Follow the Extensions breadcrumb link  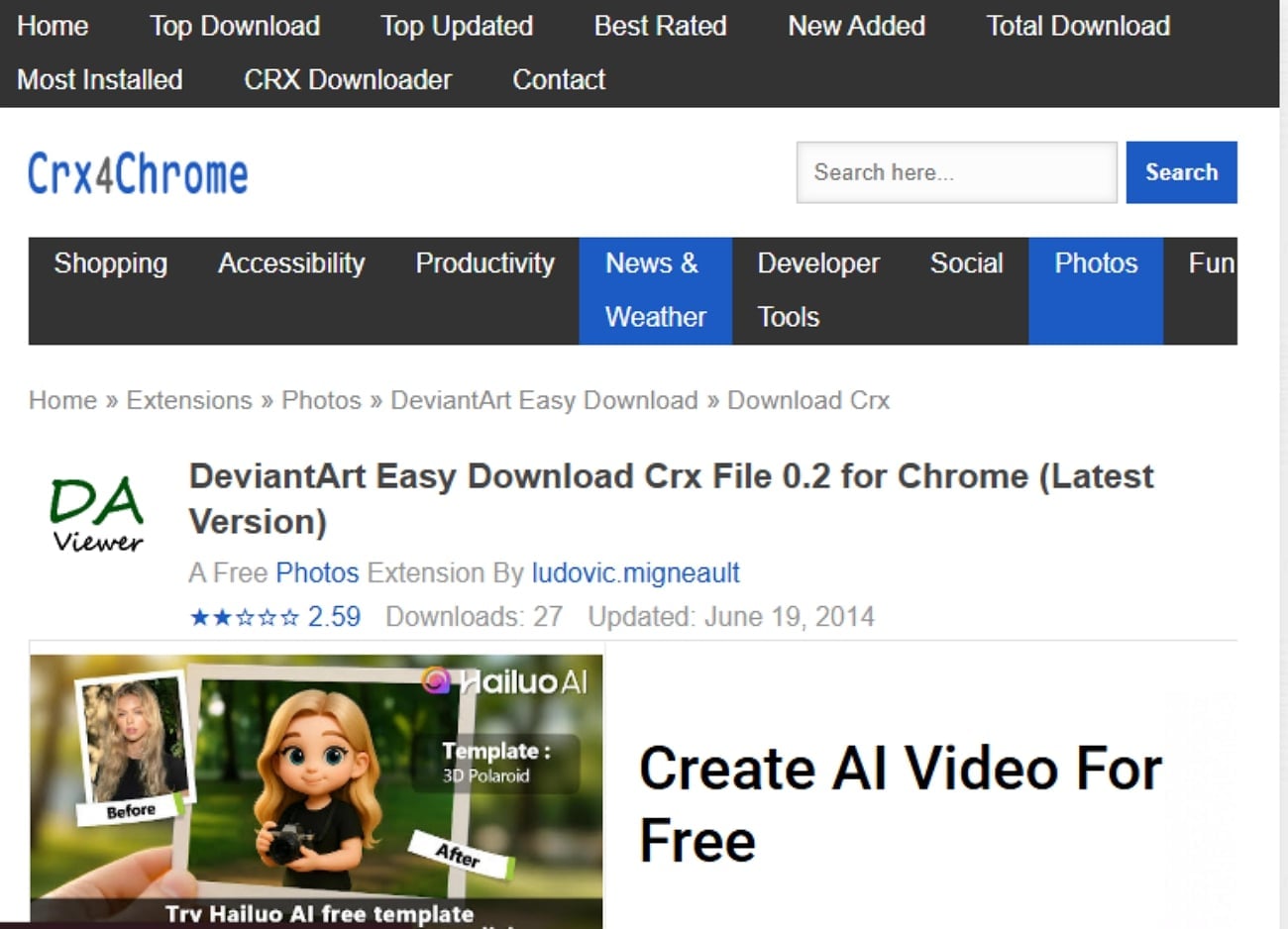pyautogui.click(x=188, y=400)
